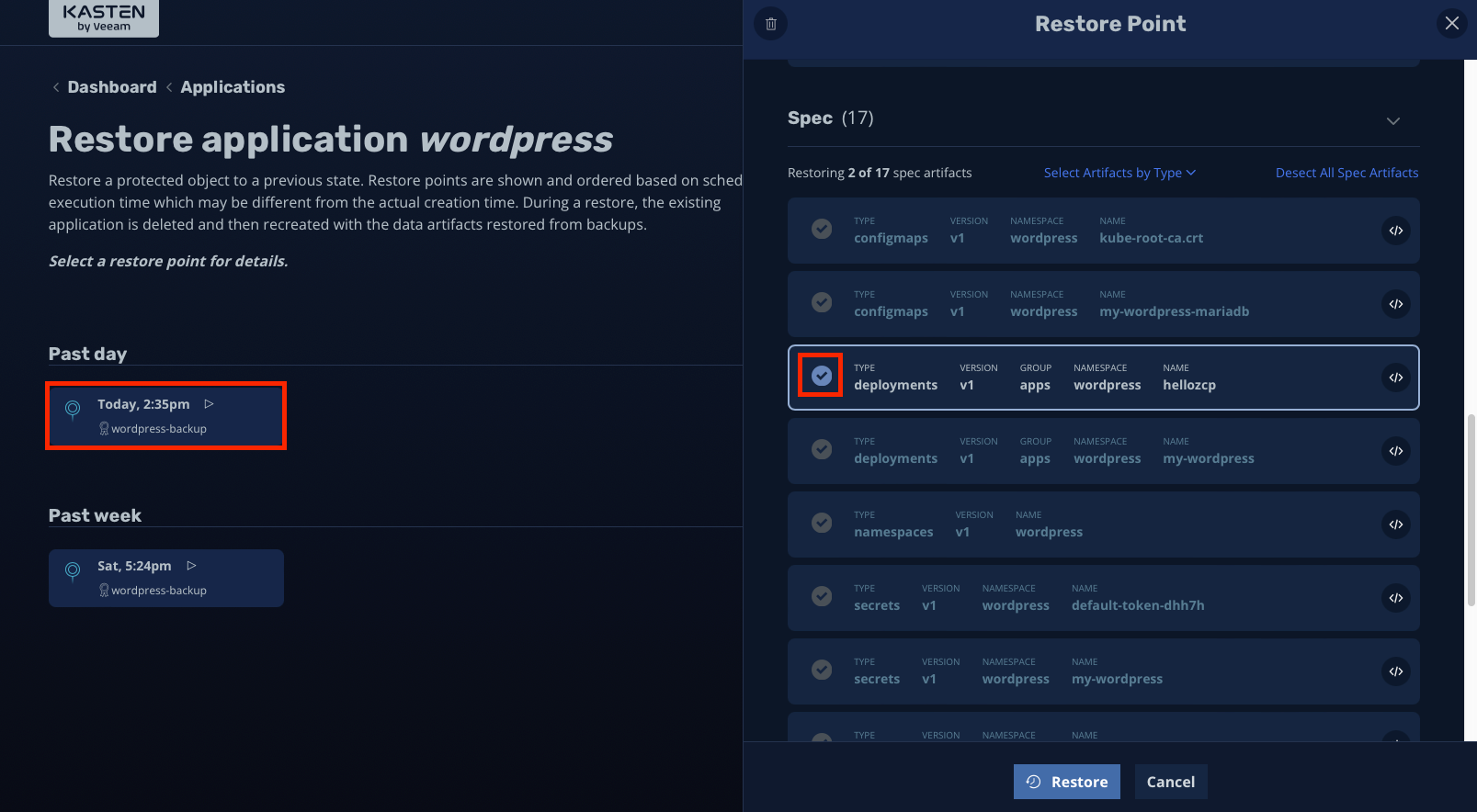Click name default-token-dhh7h text

[1138, 605]
